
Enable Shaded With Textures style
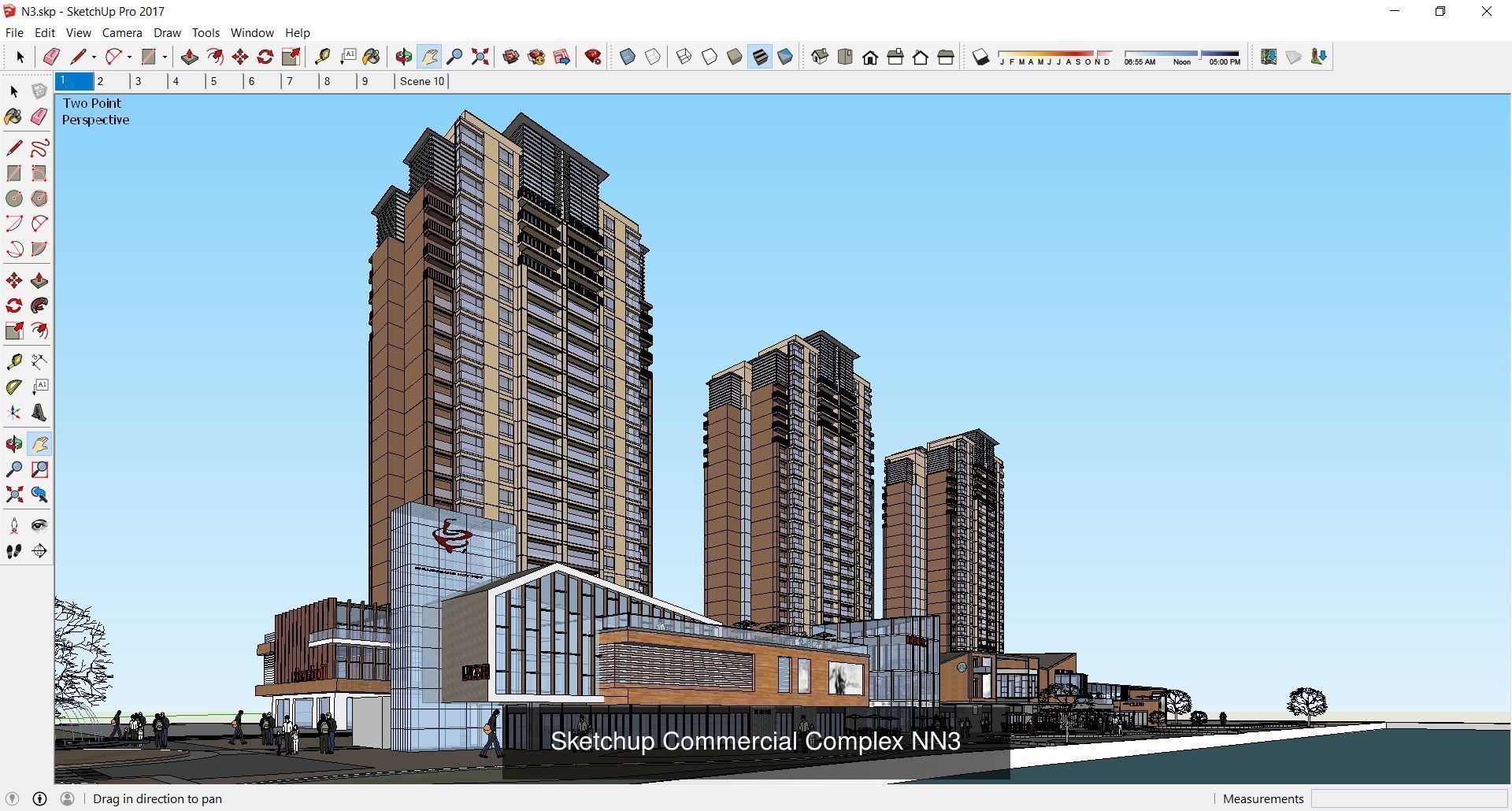pos(760,57)
